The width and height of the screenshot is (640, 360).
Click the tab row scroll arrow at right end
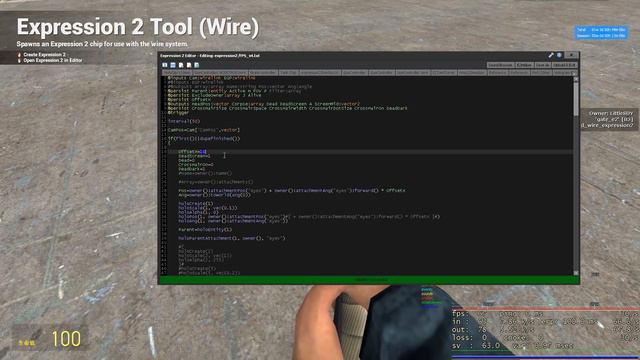[x=575, y=73]
